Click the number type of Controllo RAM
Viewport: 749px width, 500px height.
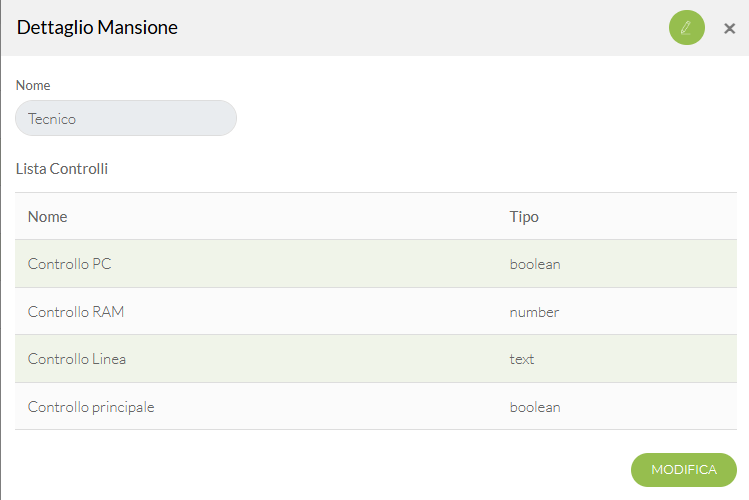pos(534,312)
